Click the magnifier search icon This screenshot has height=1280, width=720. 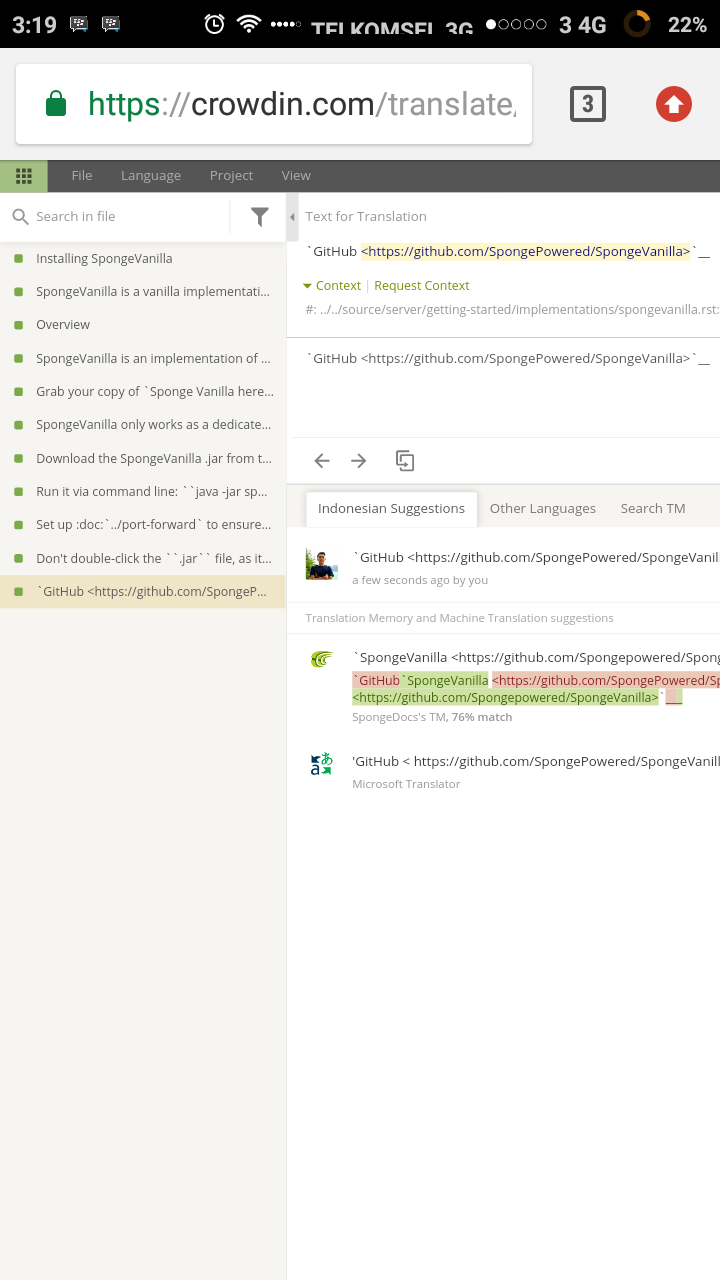(x=20, y=216)
